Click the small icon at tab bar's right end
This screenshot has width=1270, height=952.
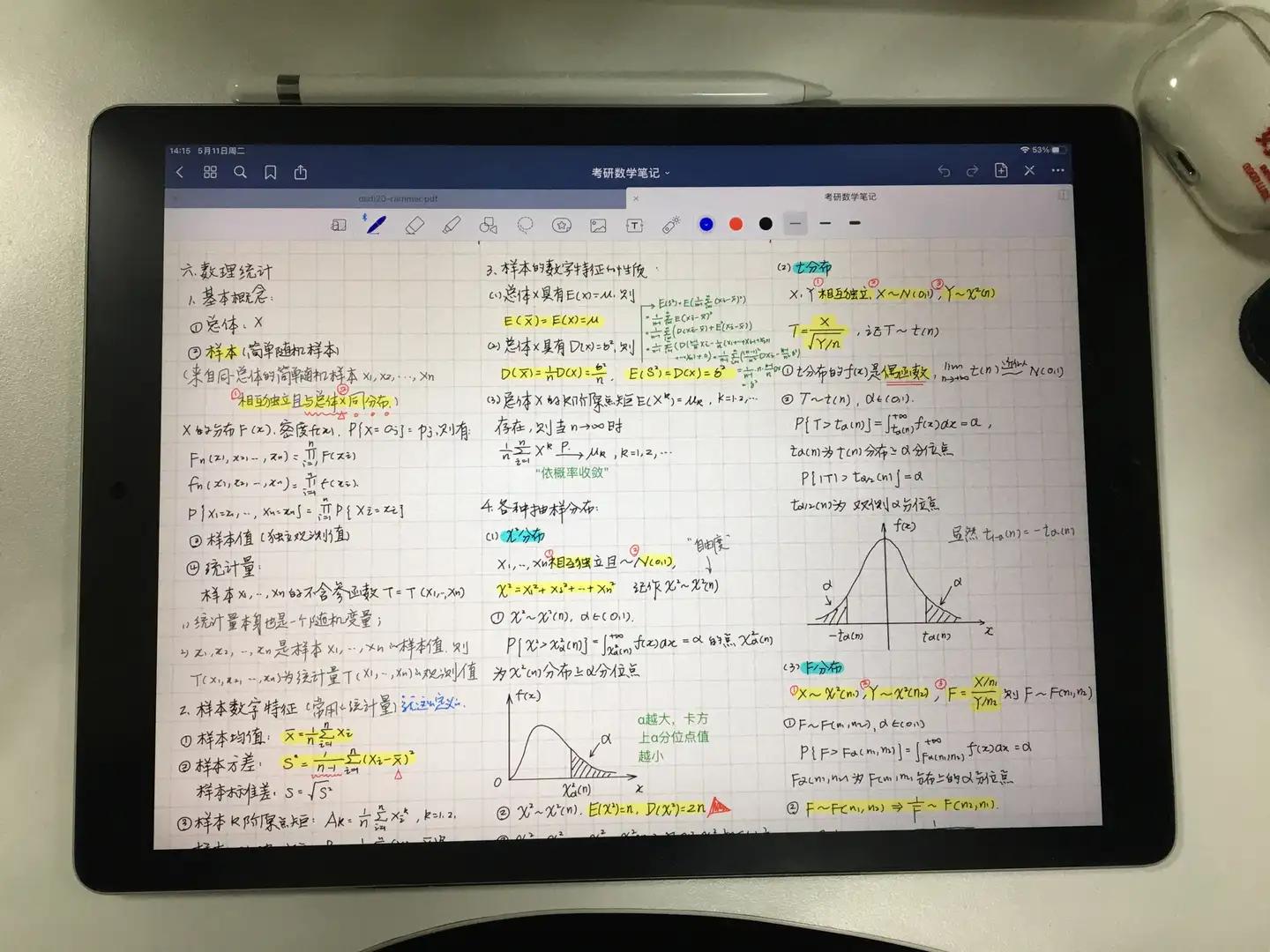pos(1063,195)
